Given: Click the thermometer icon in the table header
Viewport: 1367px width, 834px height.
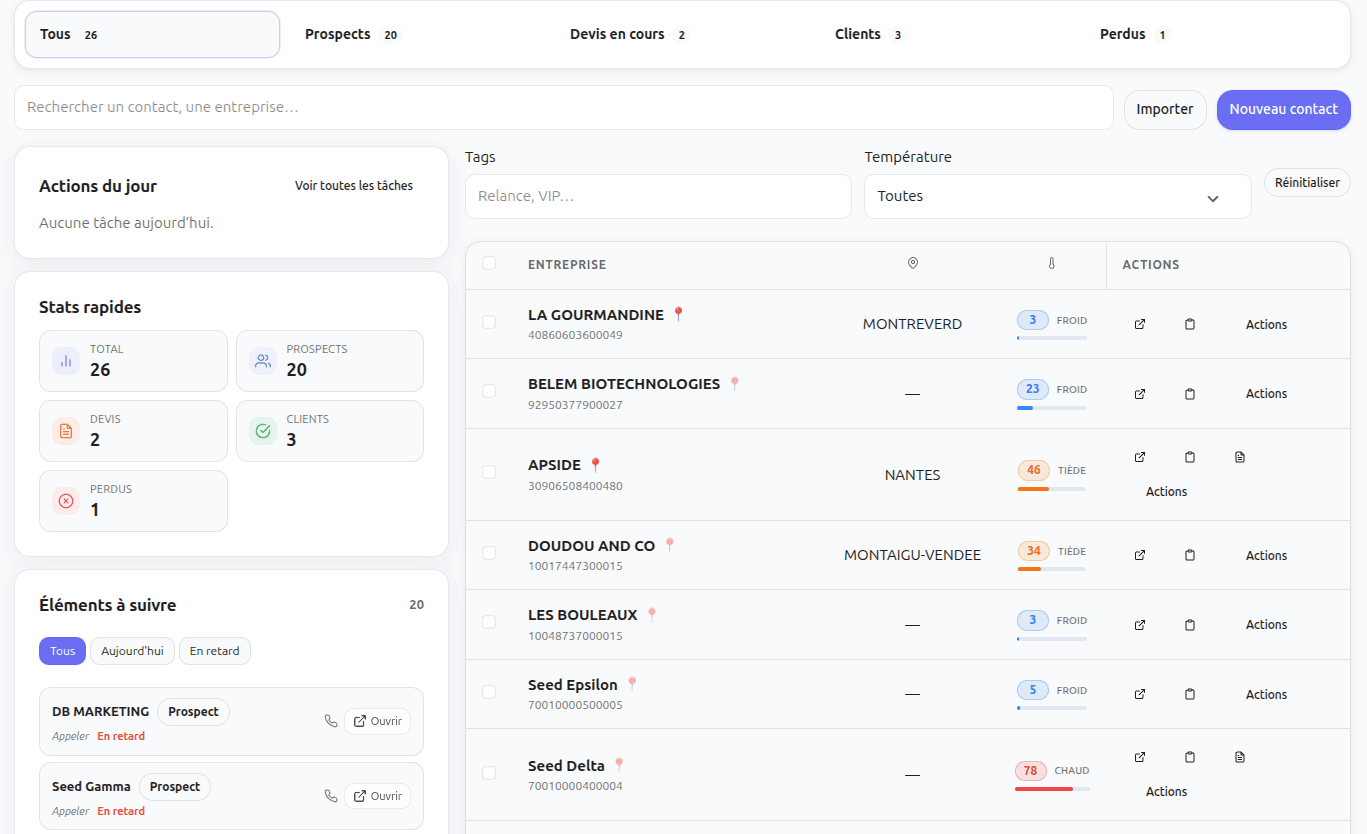Looking at the screenshot, I should pos(1051,263).
